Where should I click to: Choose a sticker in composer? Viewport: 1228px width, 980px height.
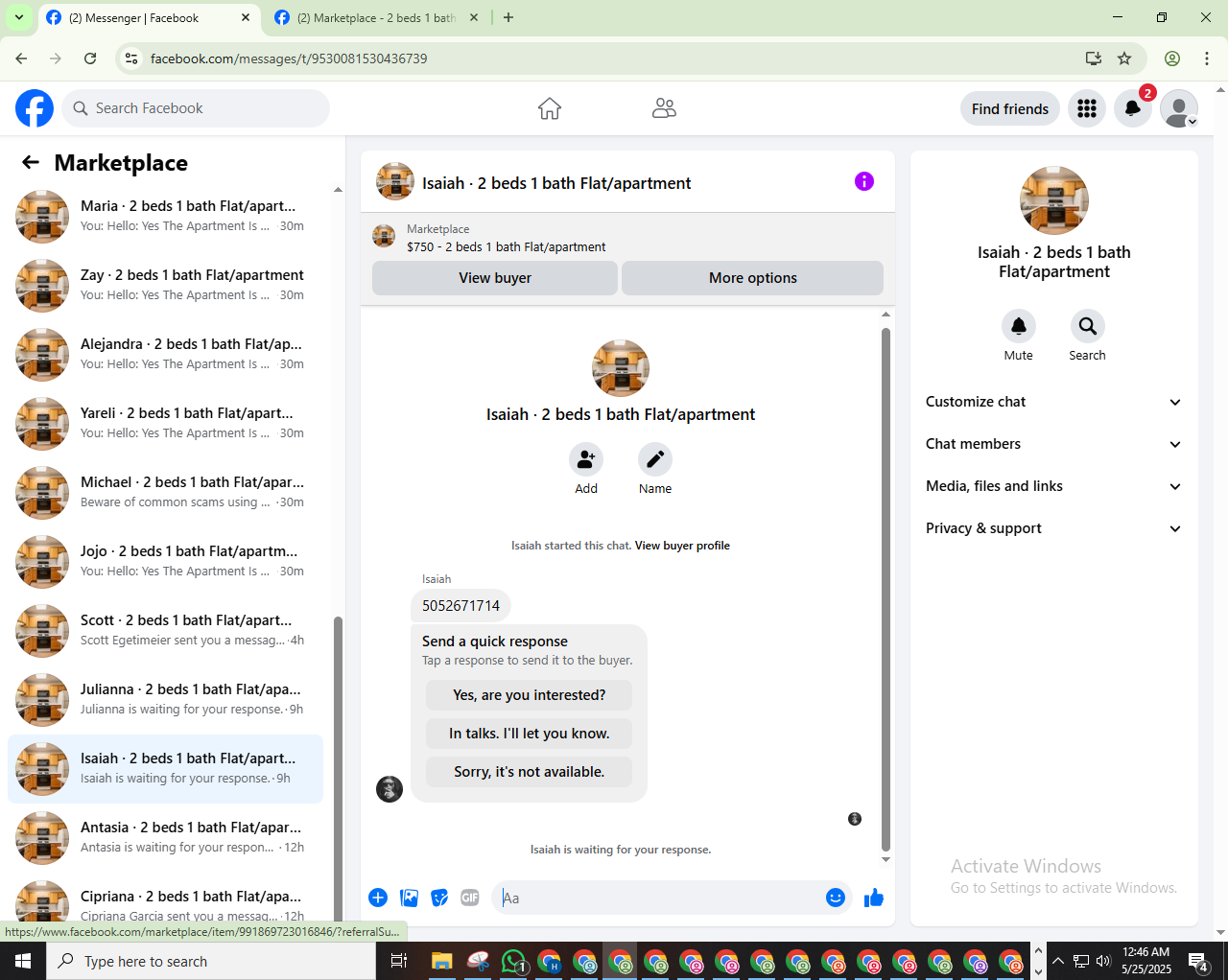(x=439, y=898)
